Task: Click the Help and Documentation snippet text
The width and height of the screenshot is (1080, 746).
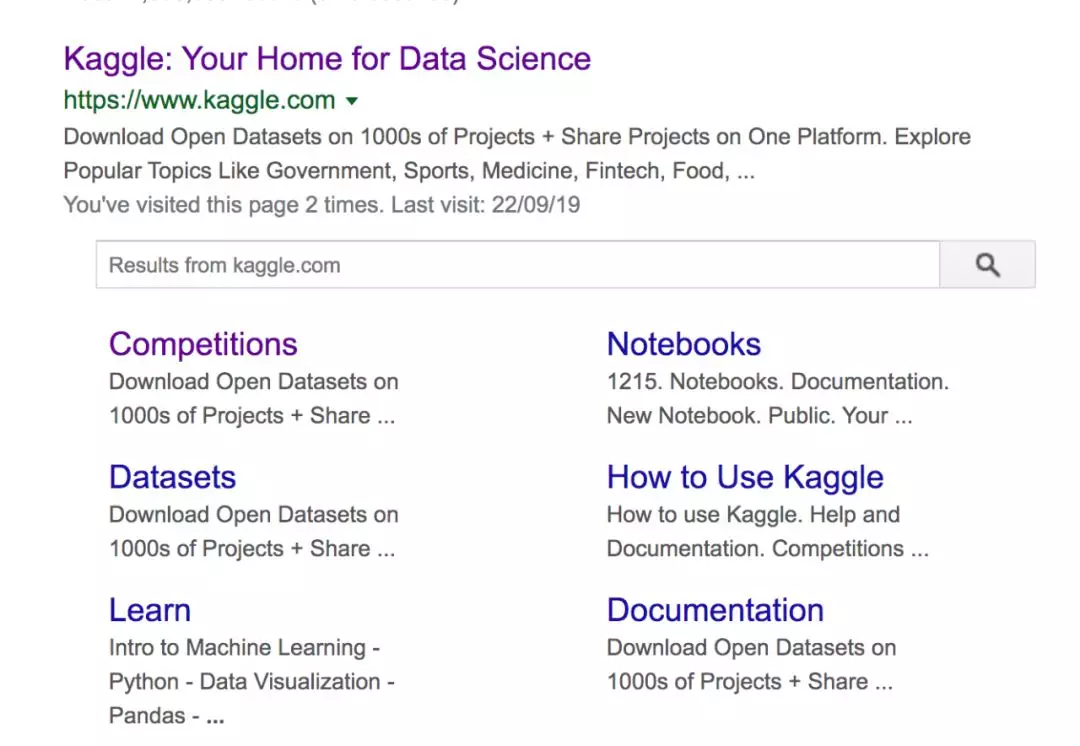Action: tap(767, 532)
